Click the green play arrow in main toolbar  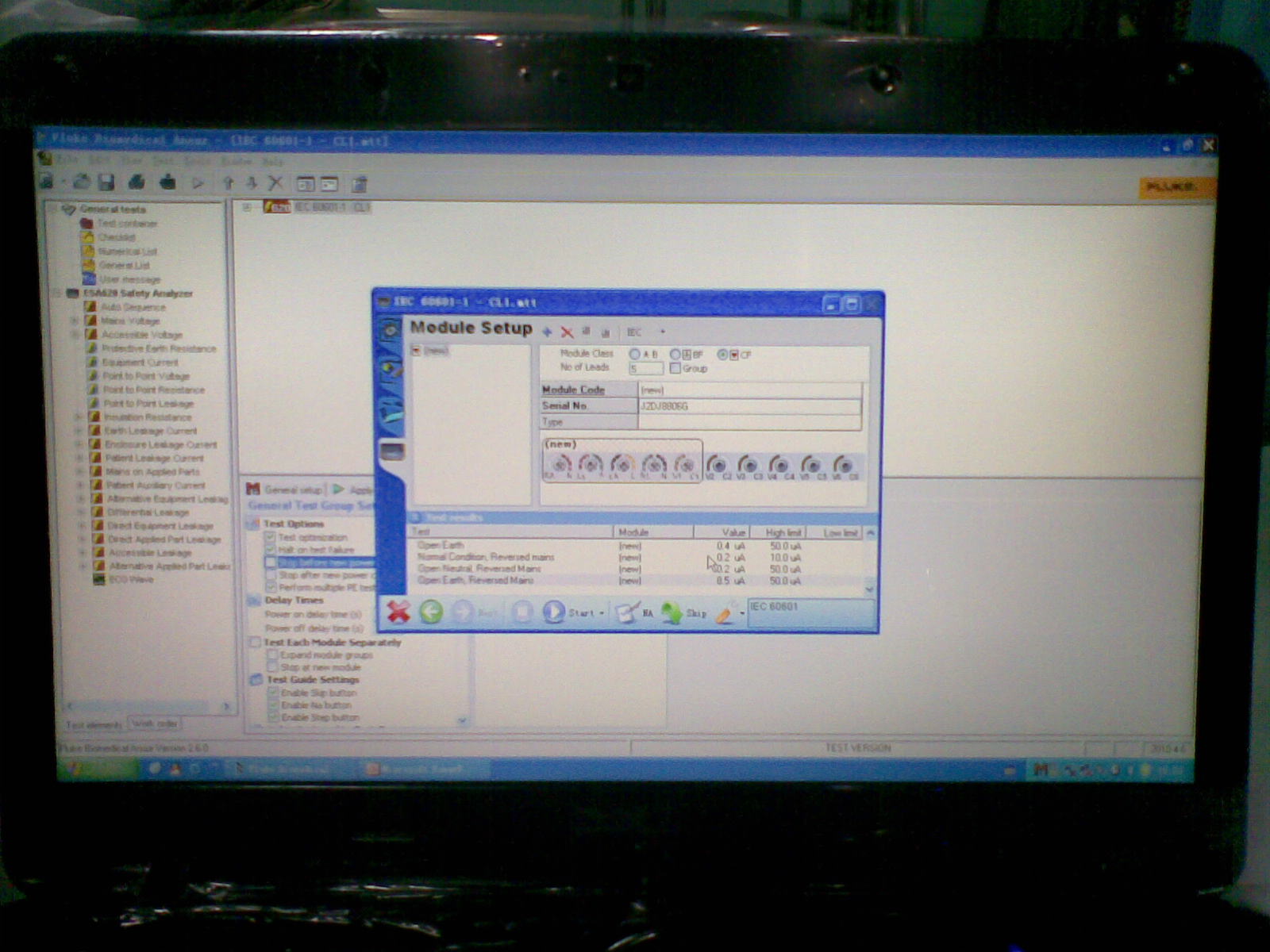click(198, 183)
